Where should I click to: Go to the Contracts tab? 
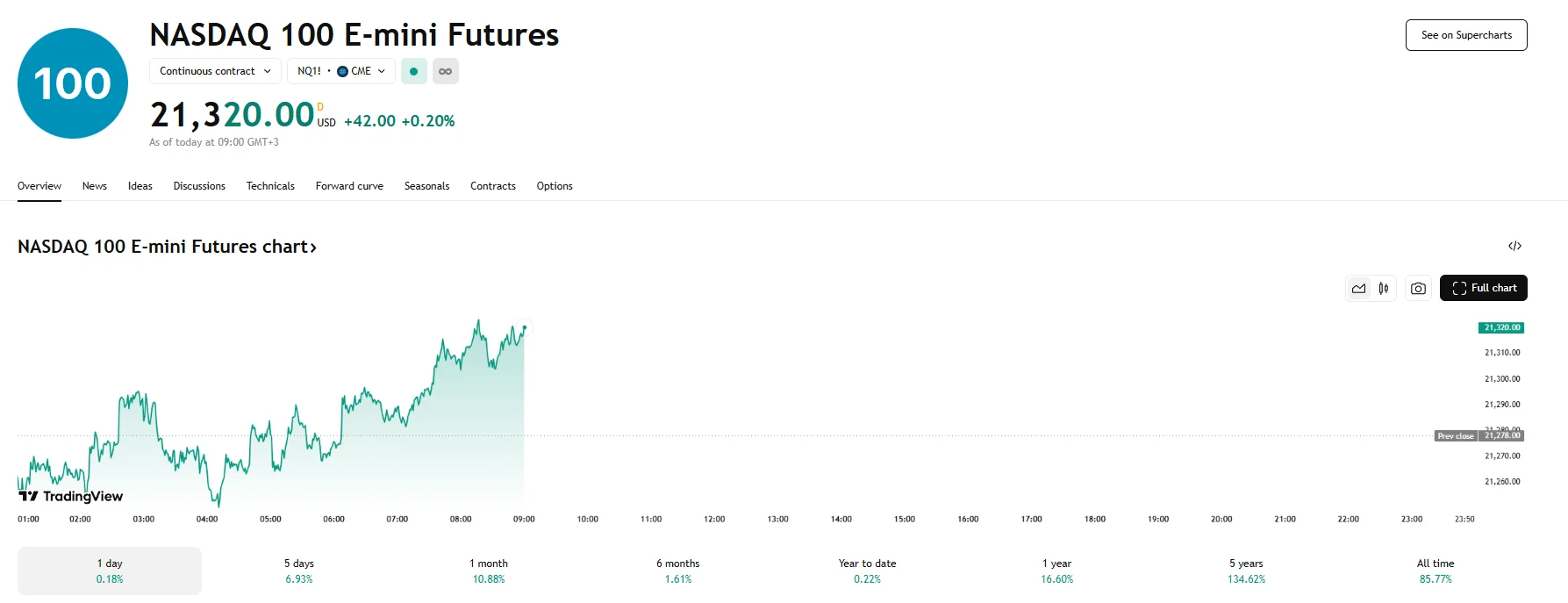(493, 186)
